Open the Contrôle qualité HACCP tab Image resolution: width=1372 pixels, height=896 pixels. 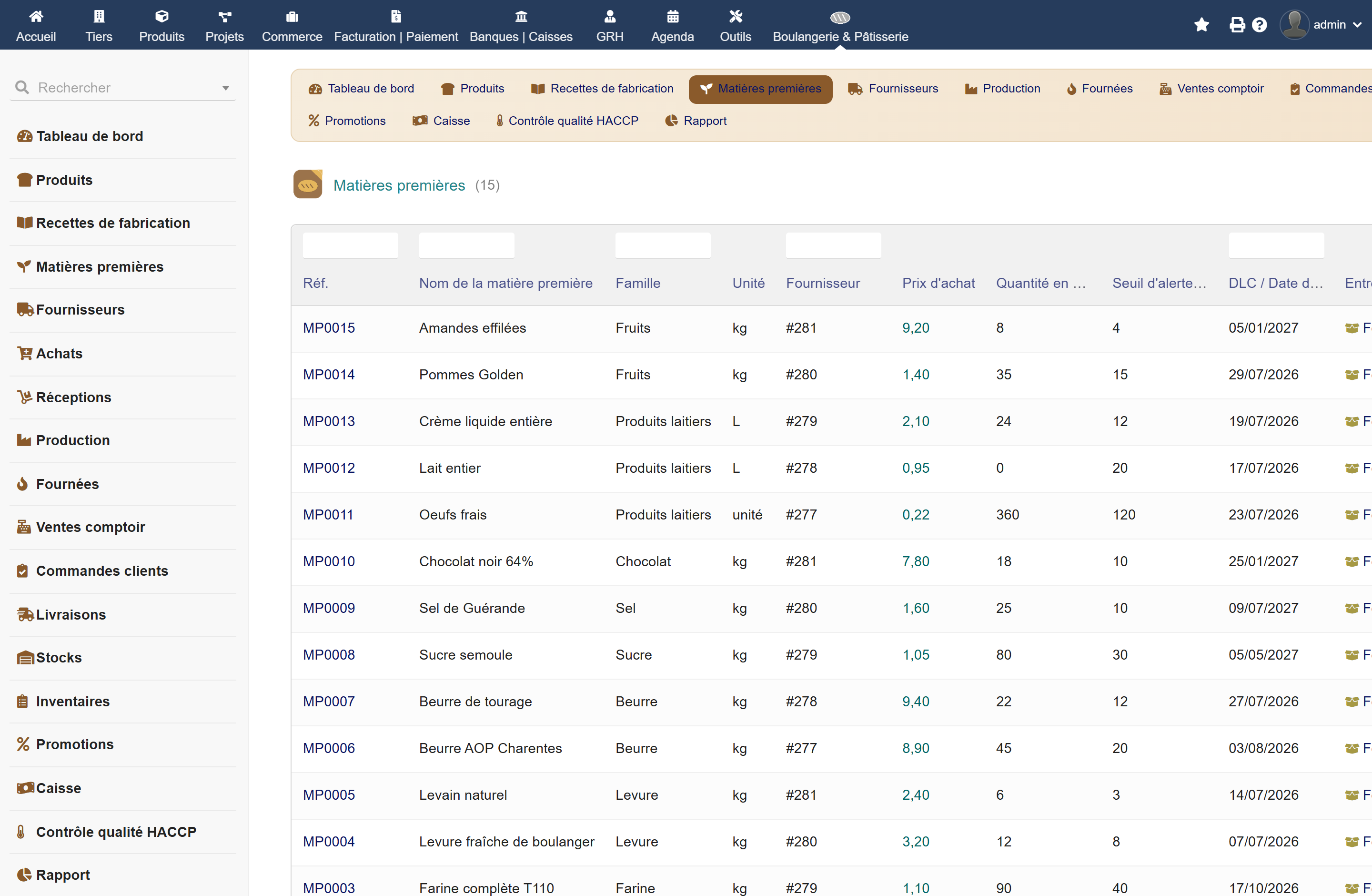click(567, 121)
